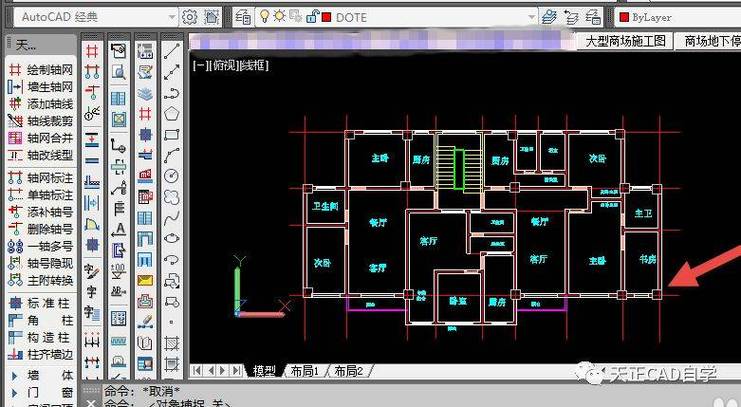Select the Polygon draw tool
741x407 pixels.
click(x=172, y=114)
